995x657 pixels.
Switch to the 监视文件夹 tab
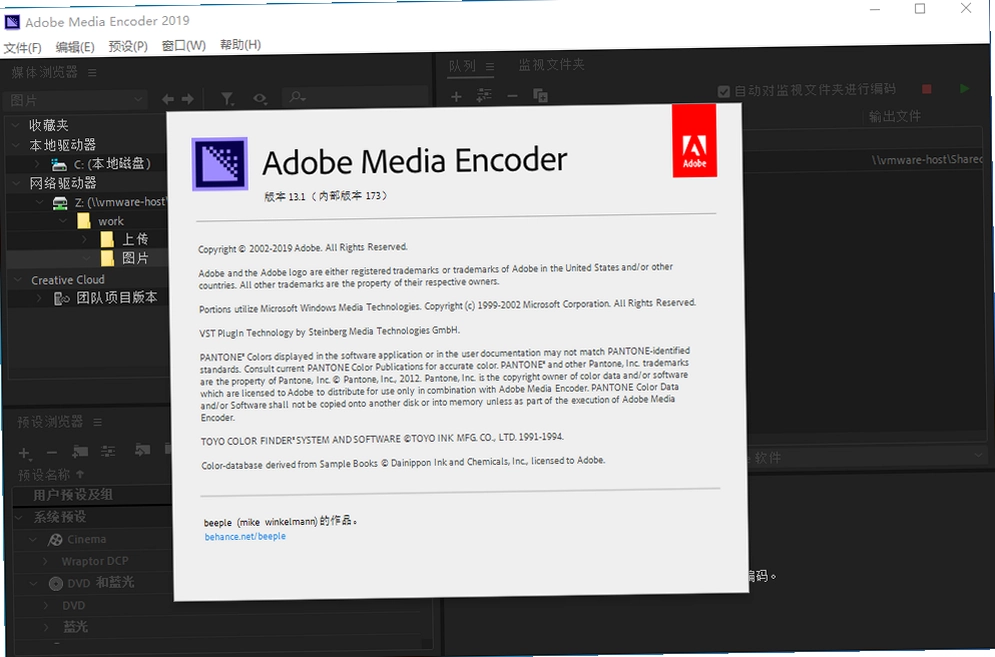[551, 64]
